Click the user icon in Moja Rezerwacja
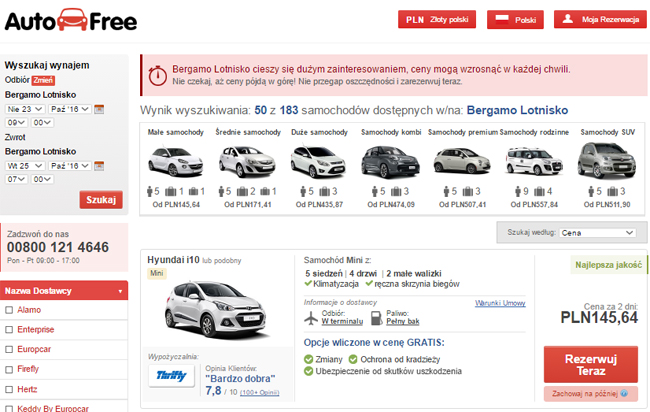This screenshot has width=650, height=412. [x=568, y=19]
